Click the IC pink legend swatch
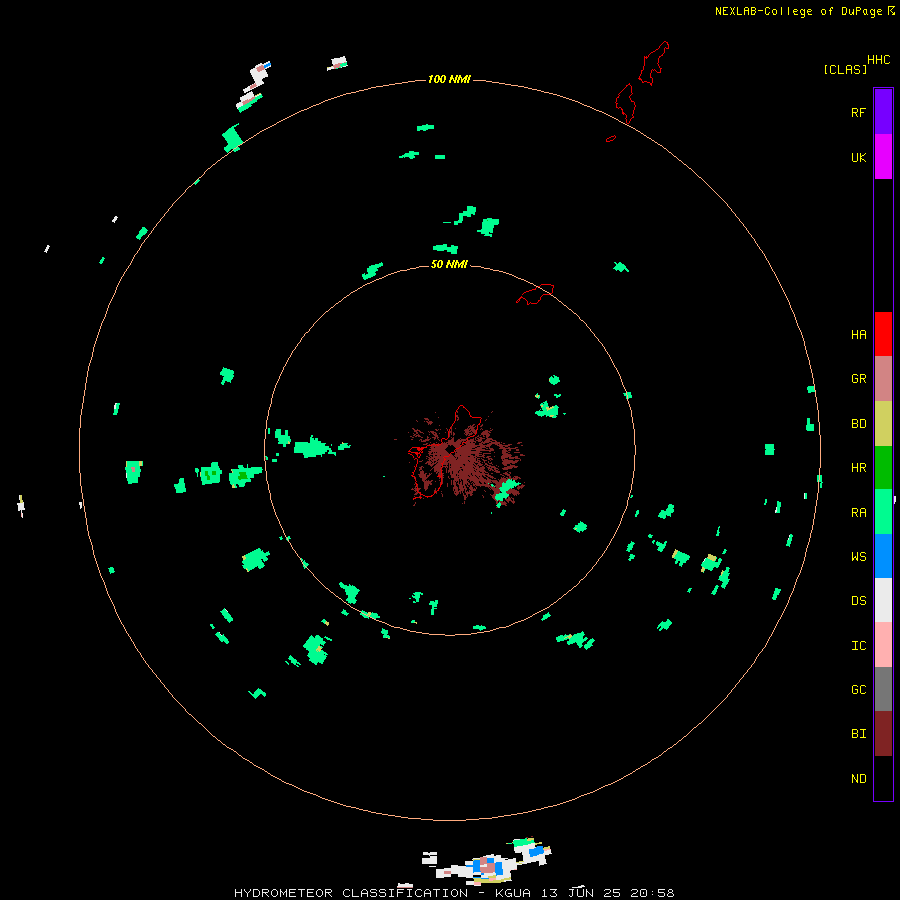 [883, 645]
